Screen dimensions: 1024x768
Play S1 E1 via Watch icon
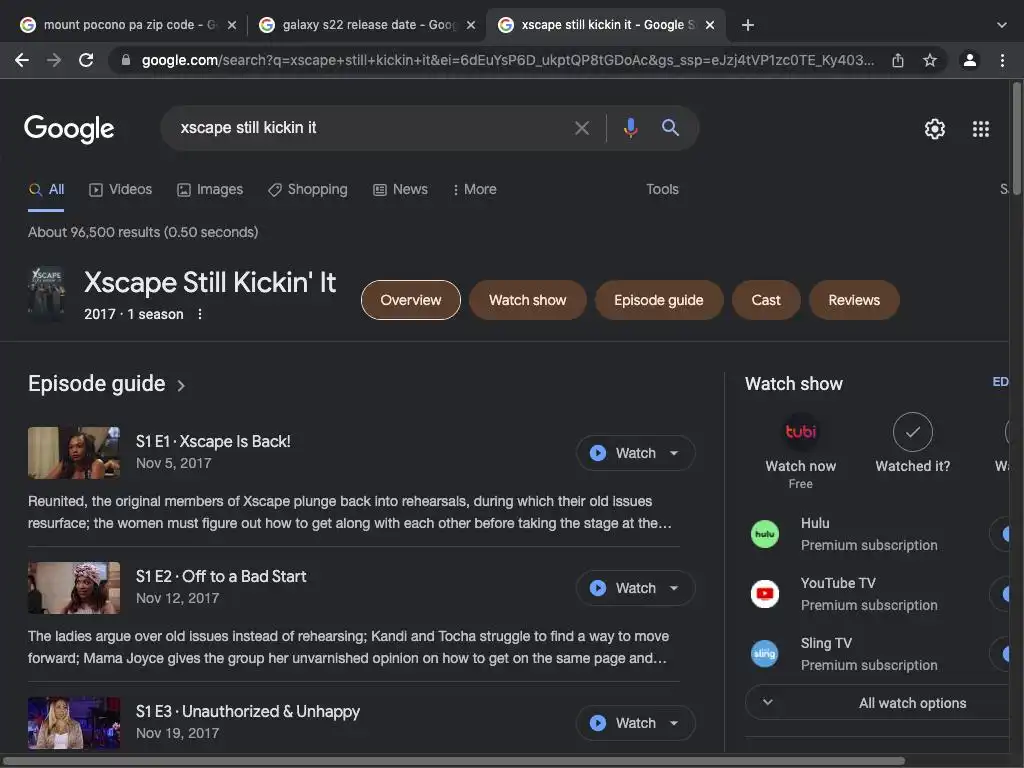pos(598,453)
